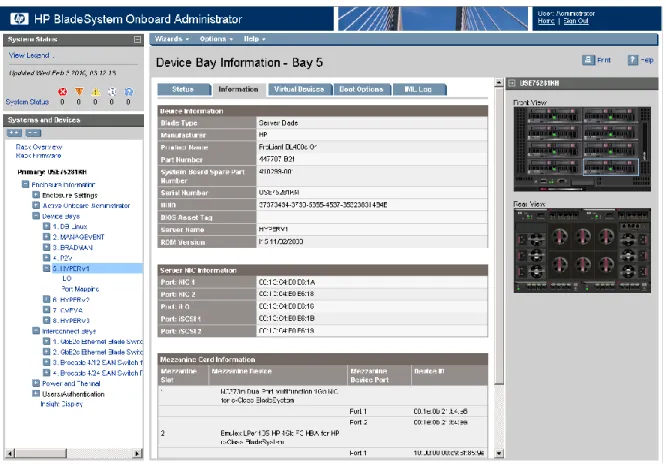Viewport: 666px width, 465px height.
Task: Select interconnect 3 Brocade 4/12 SAN Switch
Action: coord(97,362)
